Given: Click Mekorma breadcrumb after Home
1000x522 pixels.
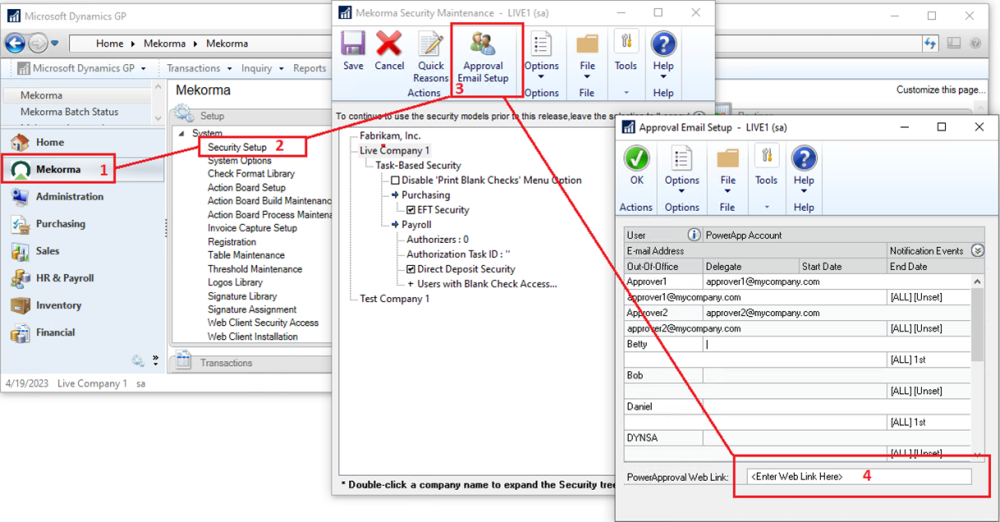Looking at the screenshot, I should click(x=164, y=43).
